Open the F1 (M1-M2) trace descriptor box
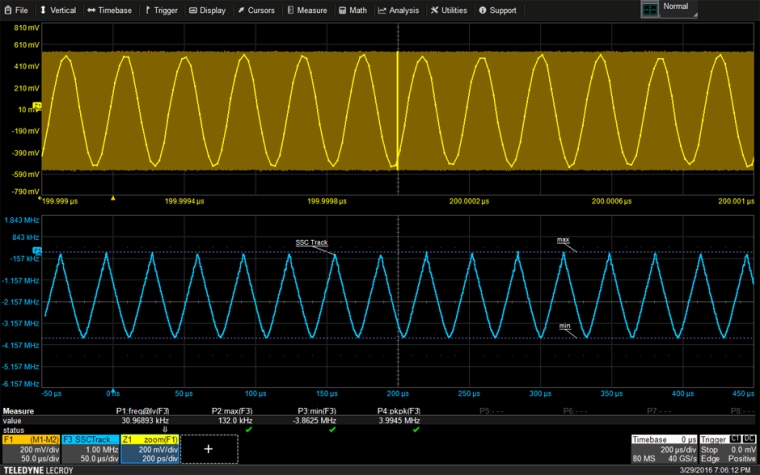Viewport: 760px width, 475px height. [30, 449]
